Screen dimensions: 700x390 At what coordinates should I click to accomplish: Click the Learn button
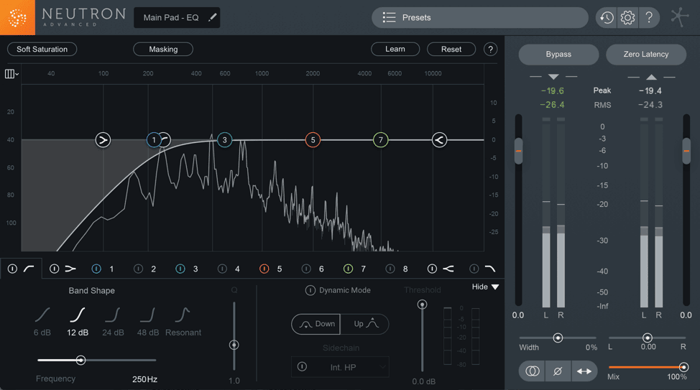pos(395,49)
